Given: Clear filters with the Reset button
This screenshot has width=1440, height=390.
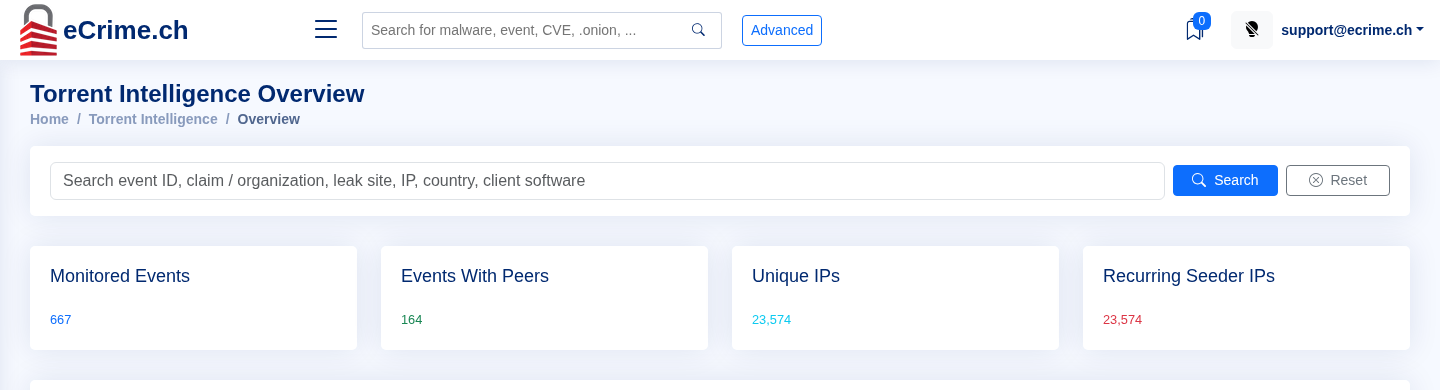Looking at the screenshot, I should (x=1338, y=180).
